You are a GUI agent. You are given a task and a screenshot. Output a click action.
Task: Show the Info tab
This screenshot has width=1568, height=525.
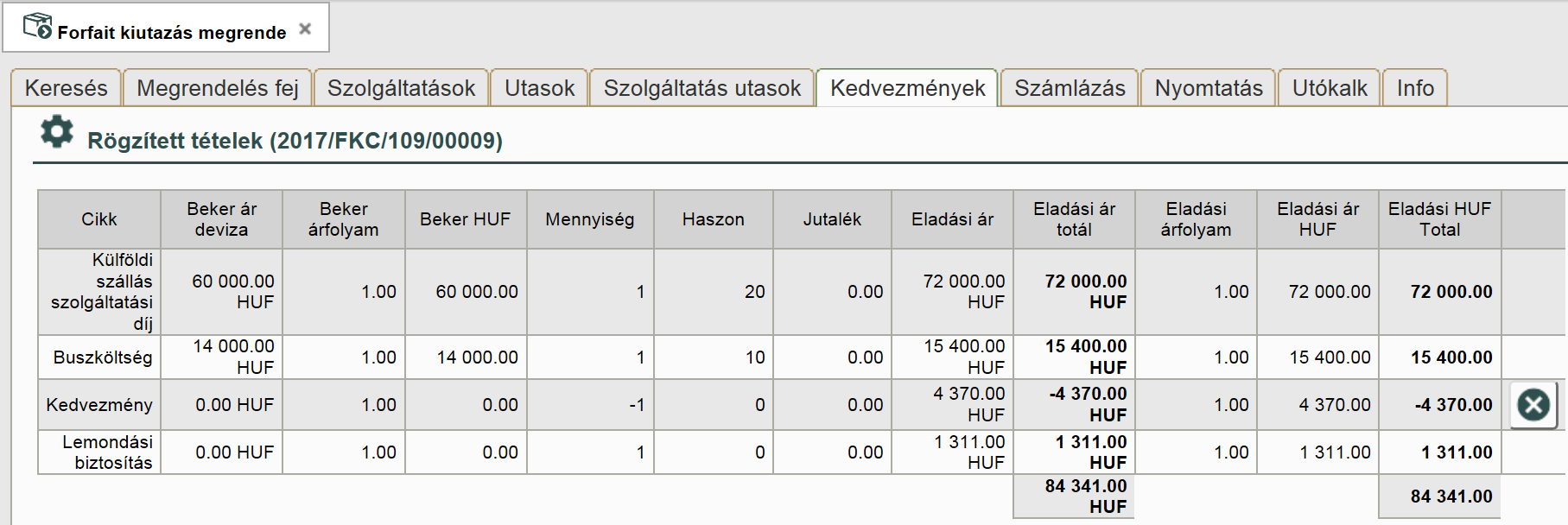pyautogui.click(x=1415, y=88)
